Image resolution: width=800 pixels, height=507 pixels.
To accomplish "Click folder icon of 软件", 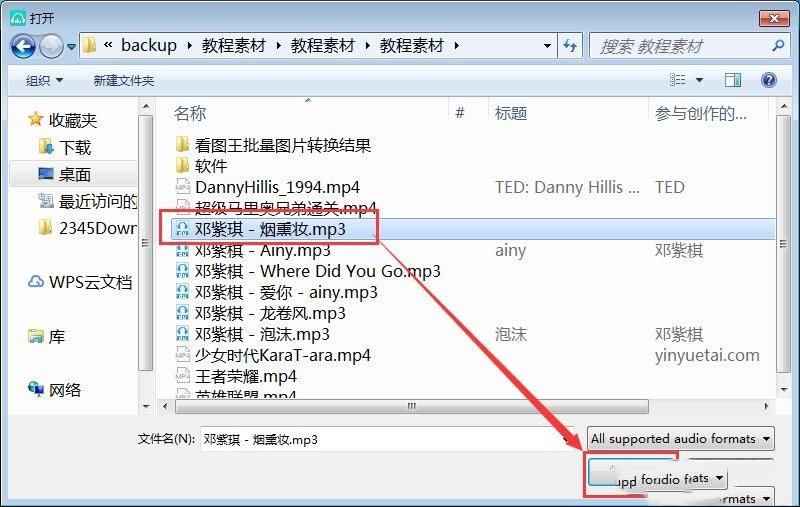I will [183, 165].
